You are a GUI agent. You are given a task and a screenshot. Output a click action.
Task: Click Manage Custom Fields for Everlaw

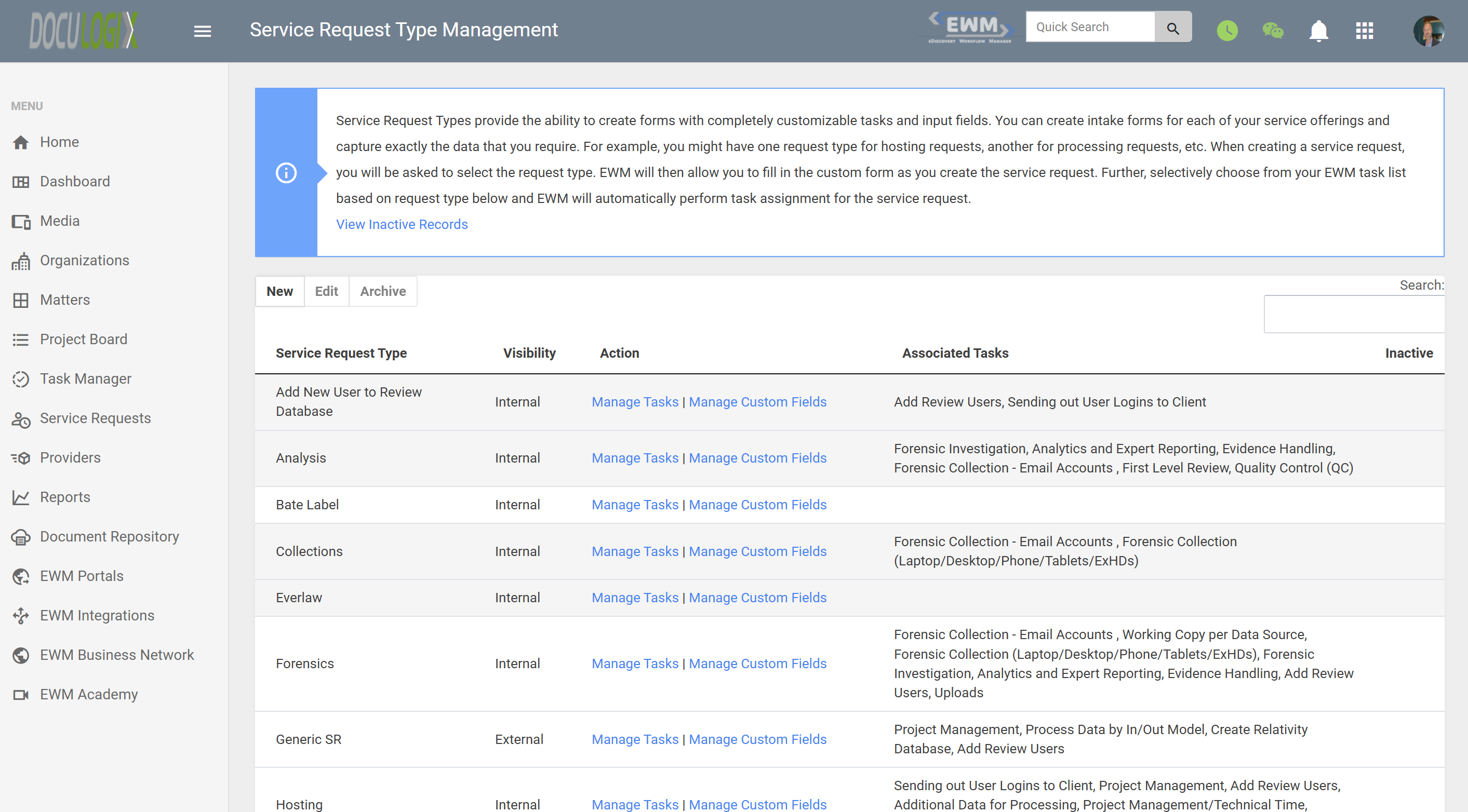pos(757,598)
